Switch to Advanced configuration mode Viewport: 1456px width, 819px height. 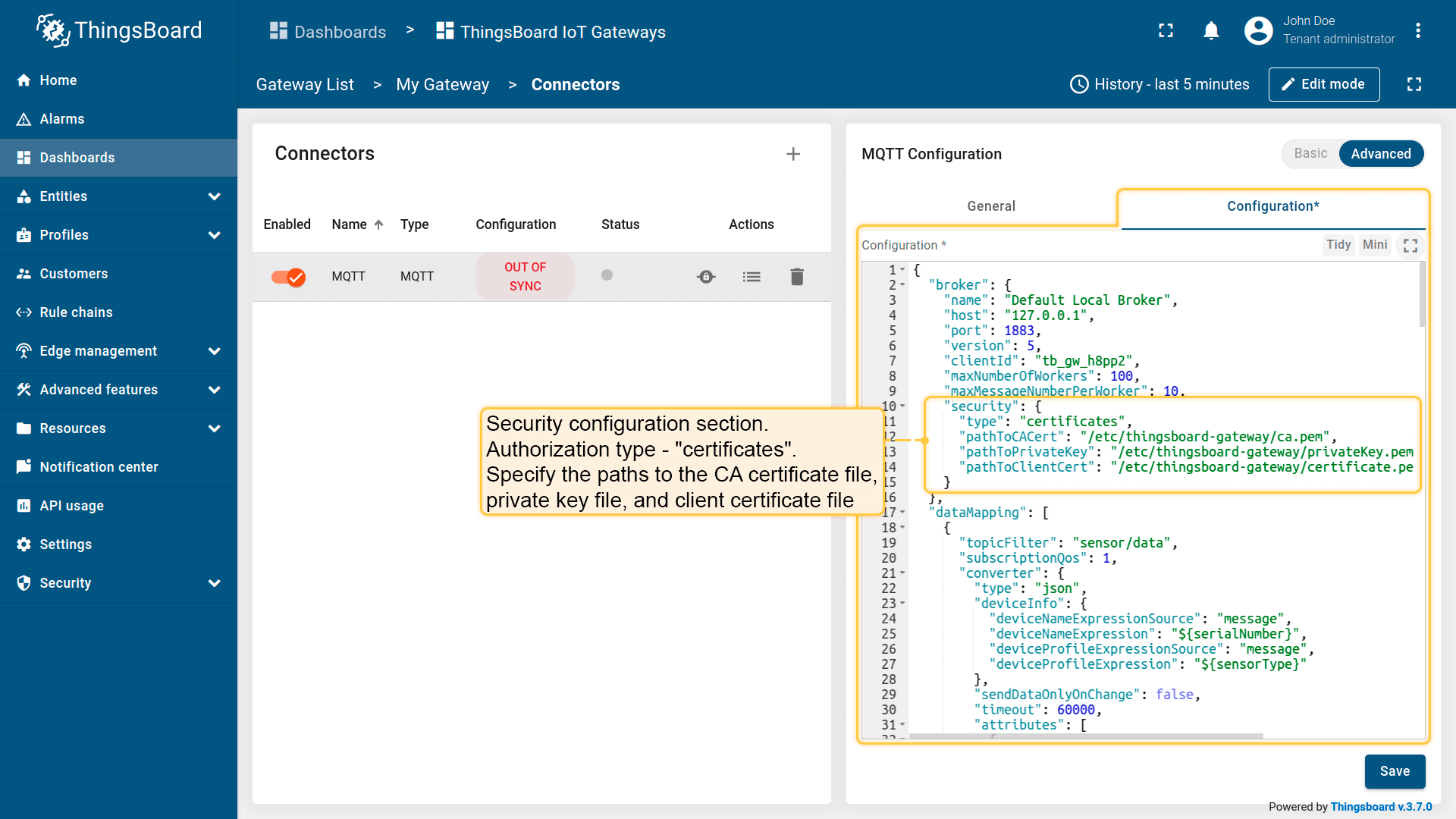(1381, 154)
